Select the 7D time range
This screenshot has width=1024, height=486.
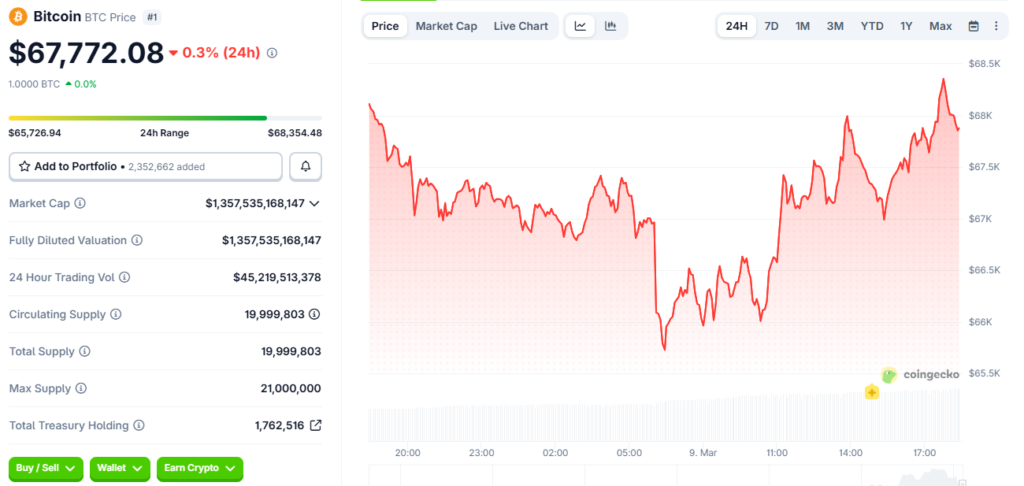pyautogui.click(x=771, y=26)
